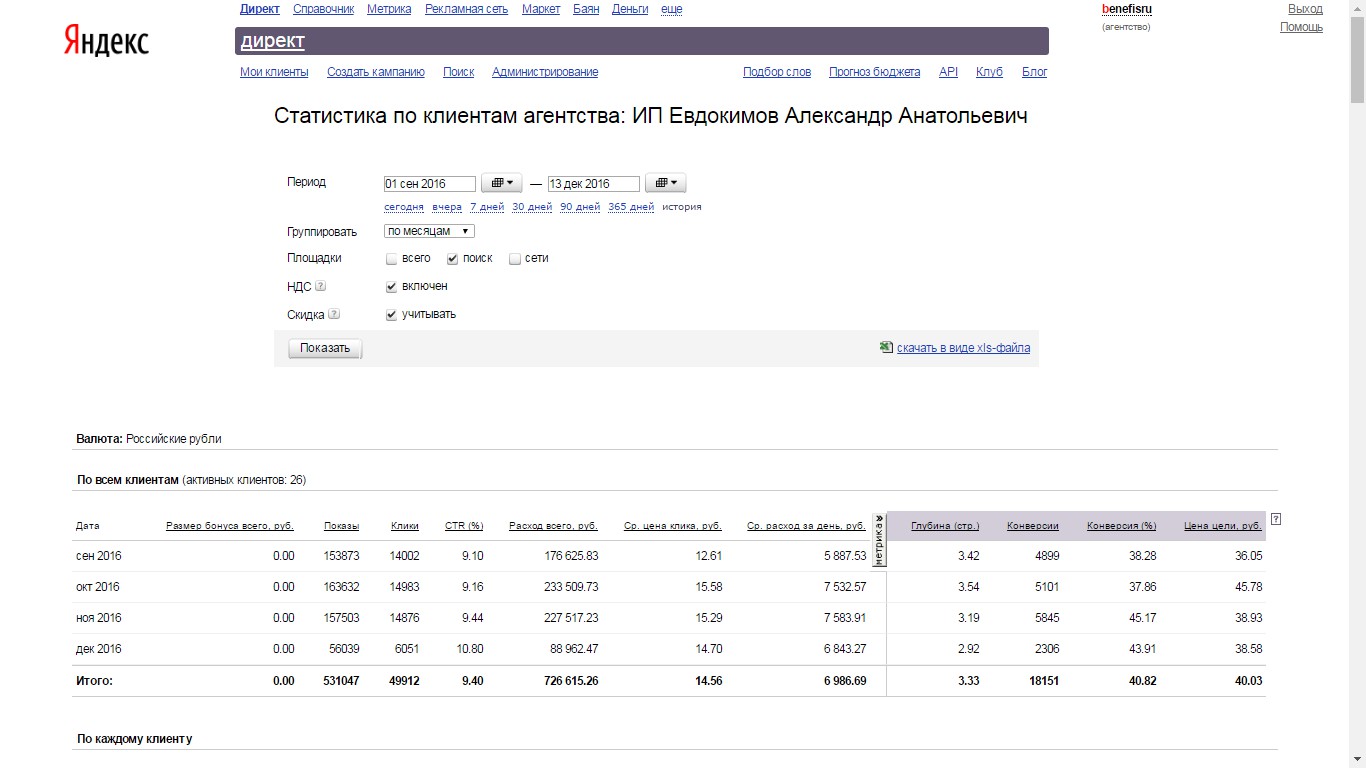Click the help icon next to Скидка

pyautogui.click(x=334, y=314)
